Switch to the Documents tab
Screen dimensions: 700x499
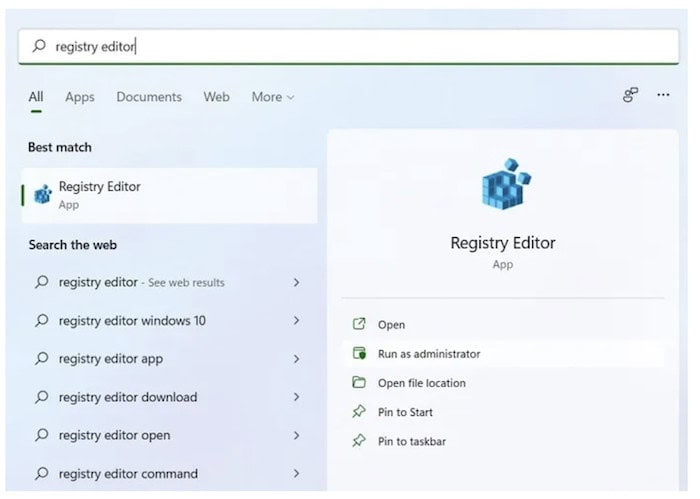149,97
